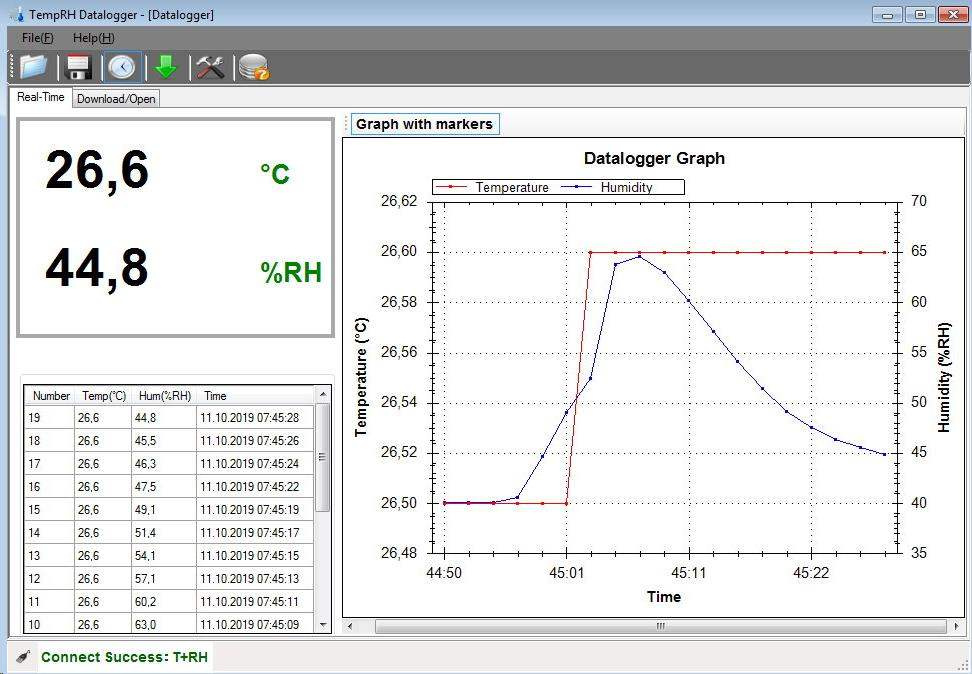This screenshot has height=674, width=972.
Task: Select the Real-Time tab
Action: coord(41,97)
